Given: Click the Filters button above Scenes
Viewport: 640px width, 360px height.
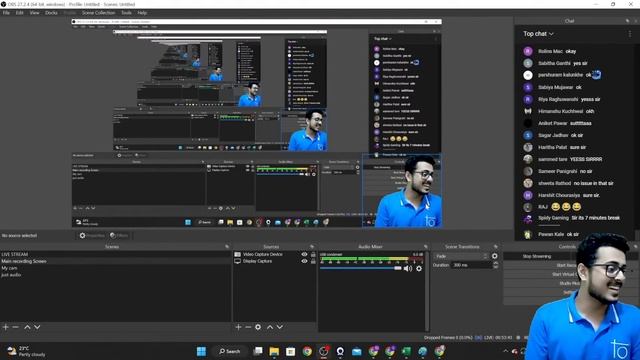Looking at the screenshot, I should [119, 236].
